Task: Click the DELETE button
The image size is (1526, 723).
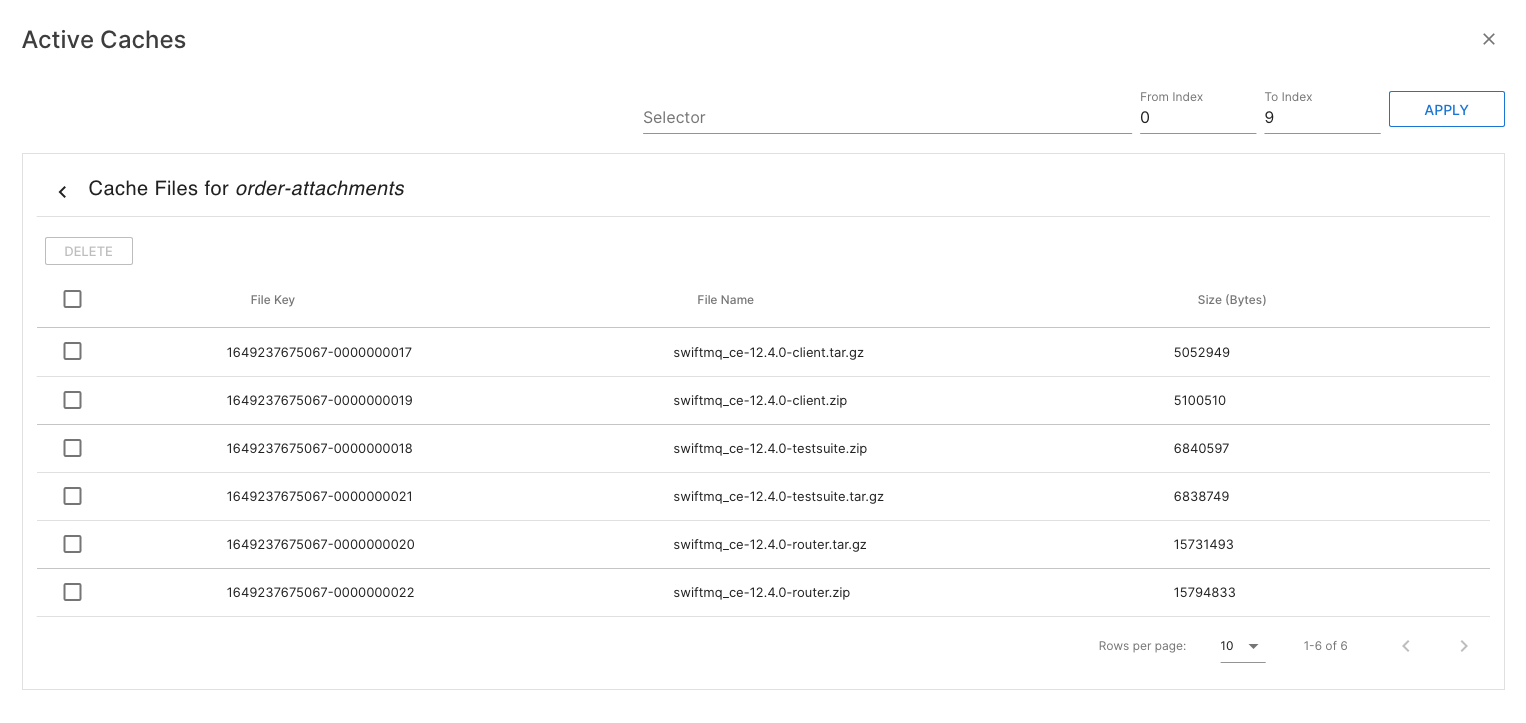Action: pos(89,251)
